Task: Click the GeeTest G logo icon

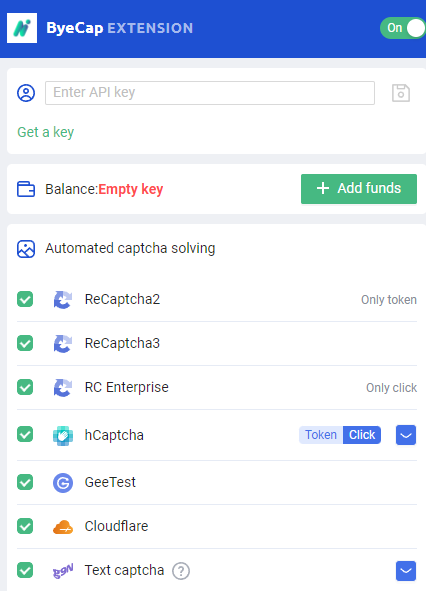Action: (x=63, y=483)
